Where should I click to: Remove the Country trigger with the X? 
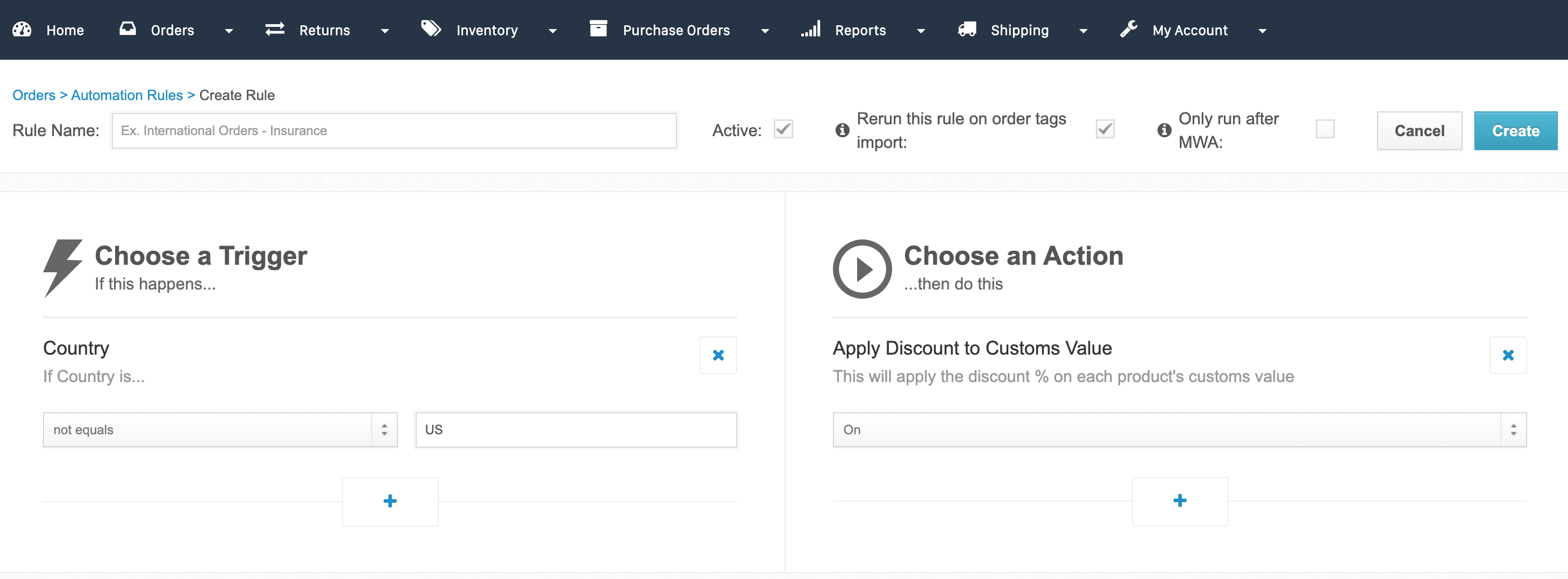pos(718,355)
